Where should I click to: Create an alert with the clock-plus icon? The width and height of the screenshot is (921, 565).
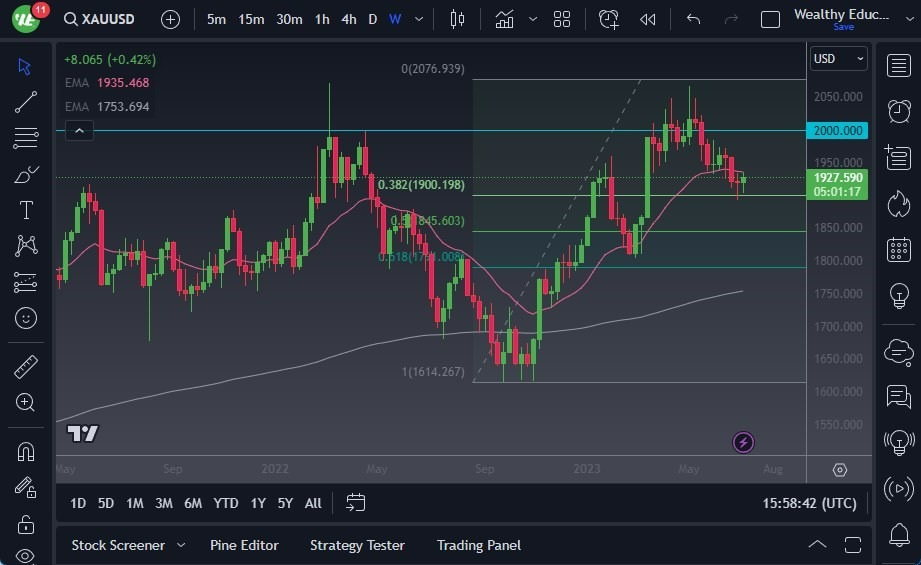tap(609, 19)
